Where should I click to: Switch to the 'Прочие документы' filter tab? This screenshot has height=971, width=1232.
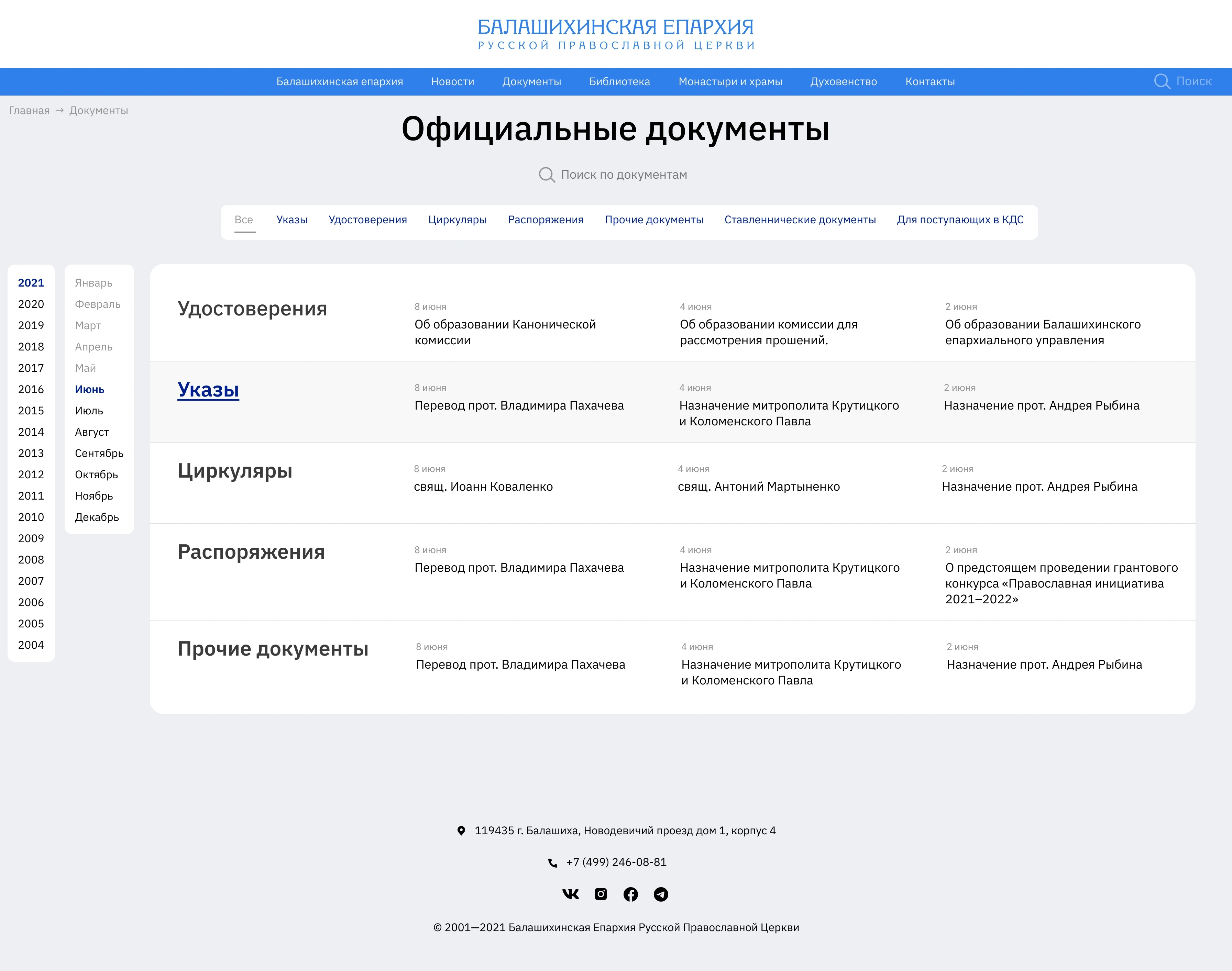[x=654, y=220]
